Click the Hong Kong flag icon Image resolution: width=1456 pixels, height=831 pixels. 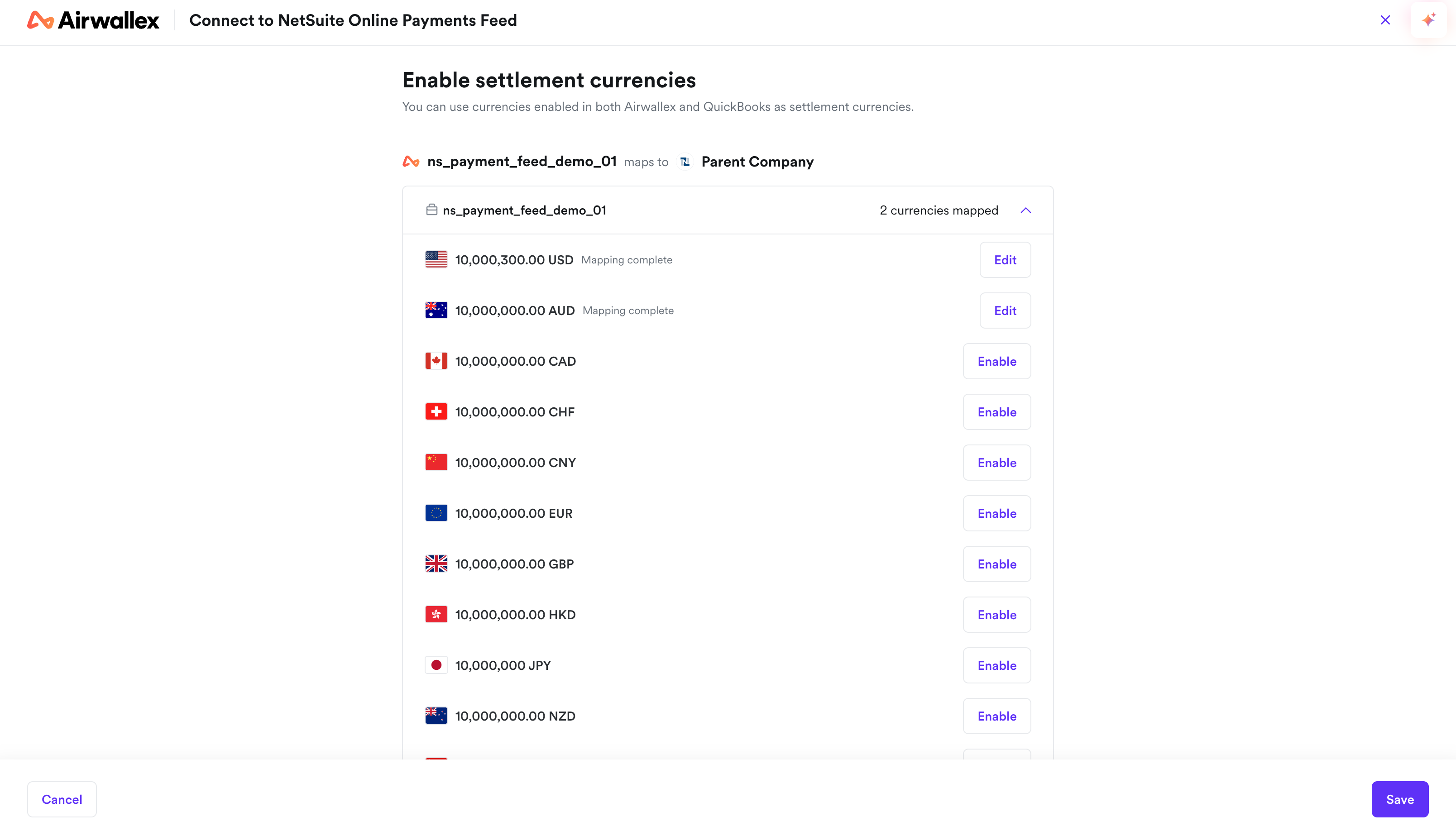pos(436,614)
